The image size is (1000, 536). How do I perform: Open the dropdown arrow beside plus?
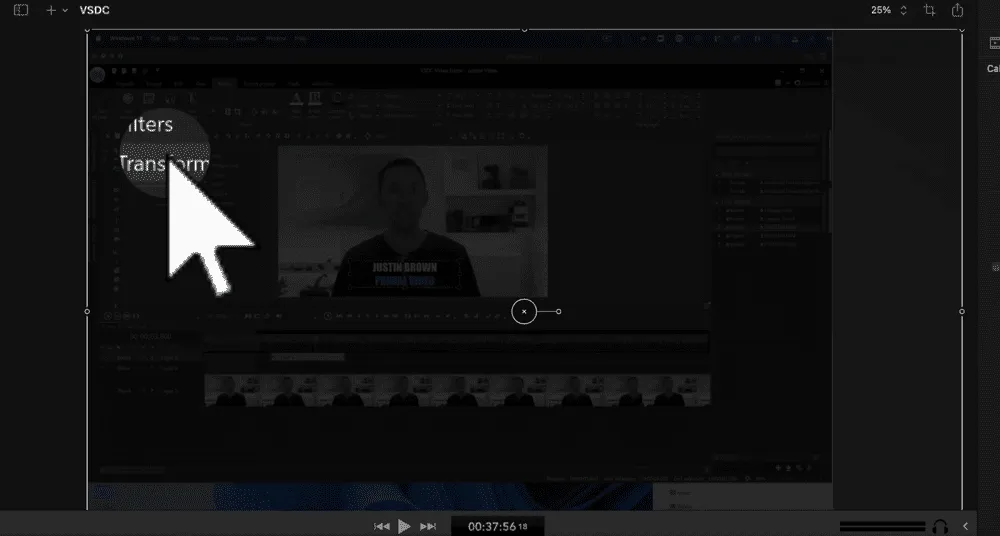(65, 10)
